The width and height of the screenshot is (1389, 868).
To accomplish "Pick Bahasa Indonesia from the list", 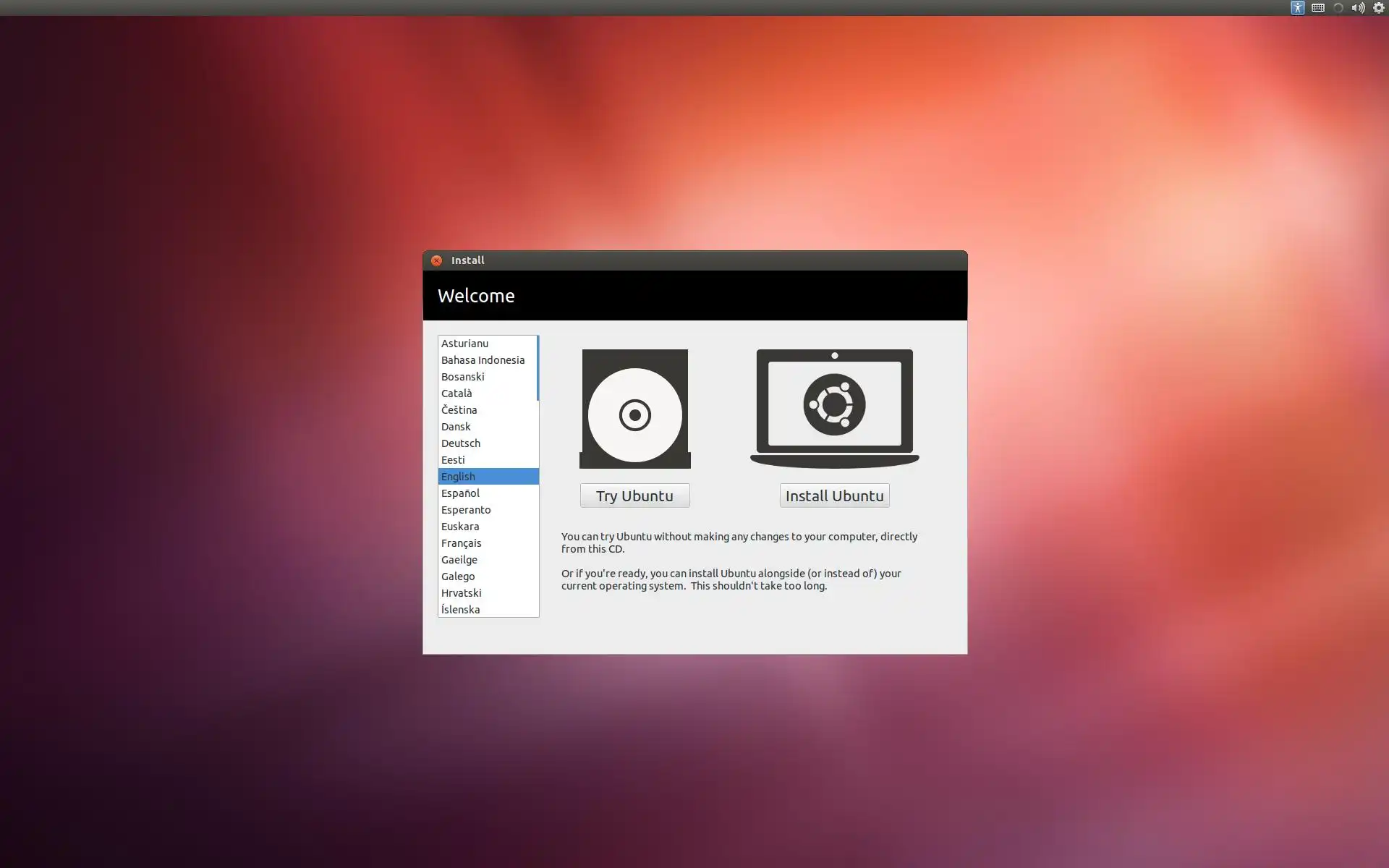I will pos(483,360).
